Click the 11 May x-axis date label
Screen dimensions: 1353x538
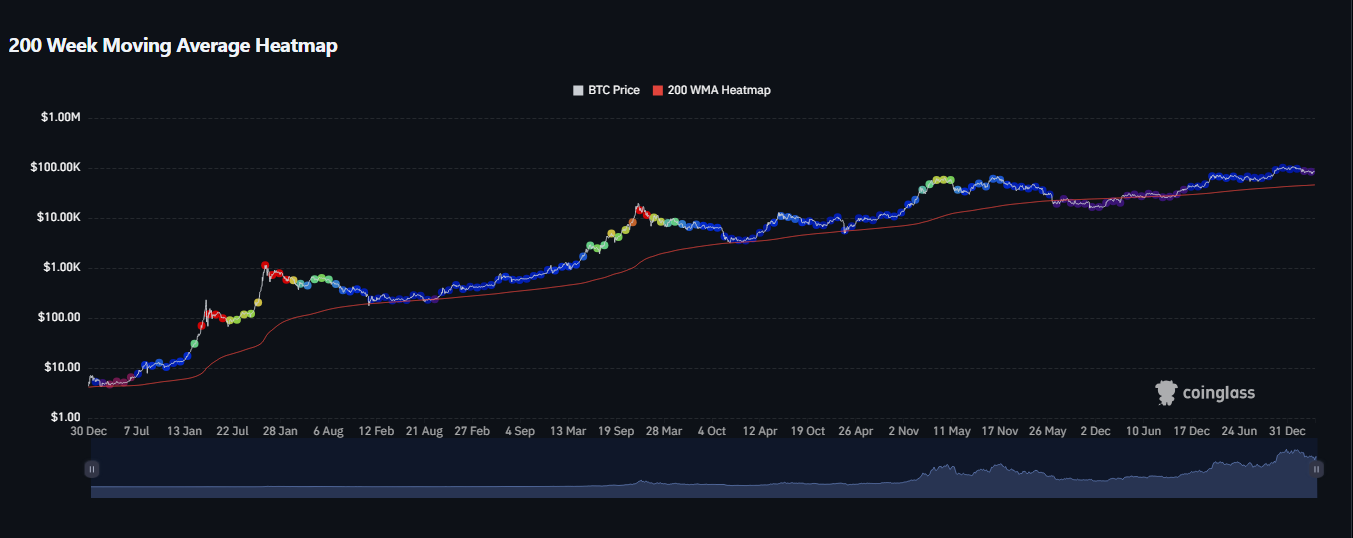(x=952, y=432)
